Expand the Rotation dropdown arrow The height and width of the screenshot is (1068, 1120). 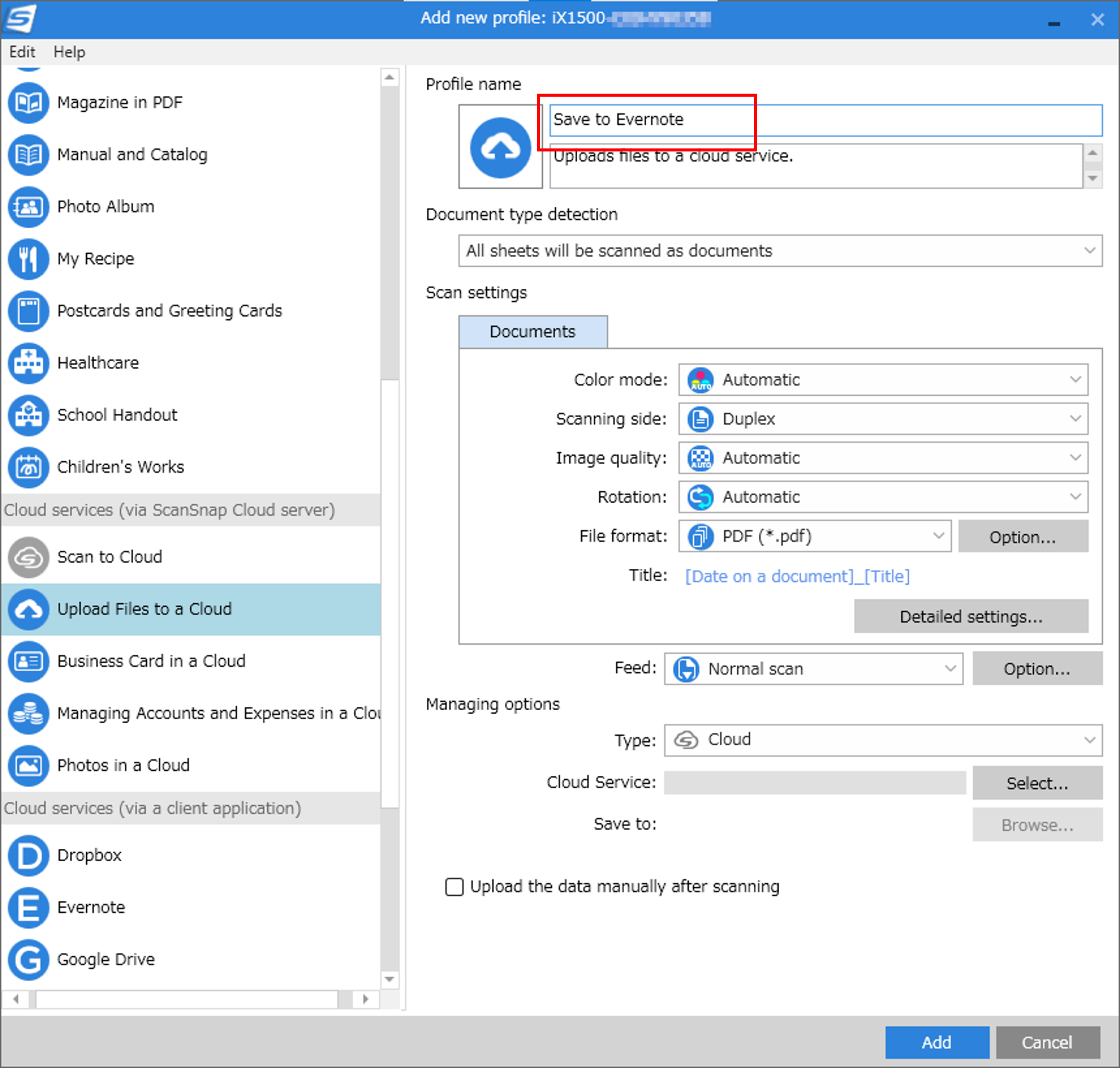(1075, 497)
